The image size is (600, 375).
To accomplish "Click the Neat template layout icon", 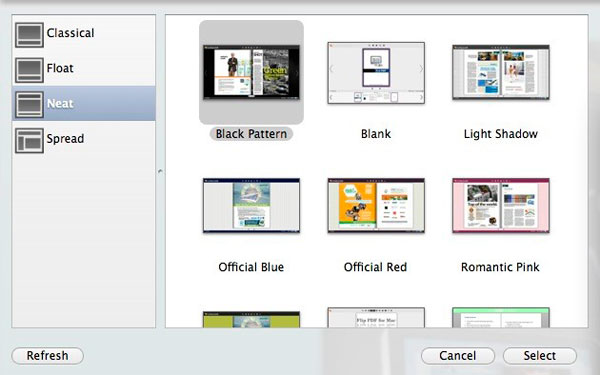I will (29, 104).
